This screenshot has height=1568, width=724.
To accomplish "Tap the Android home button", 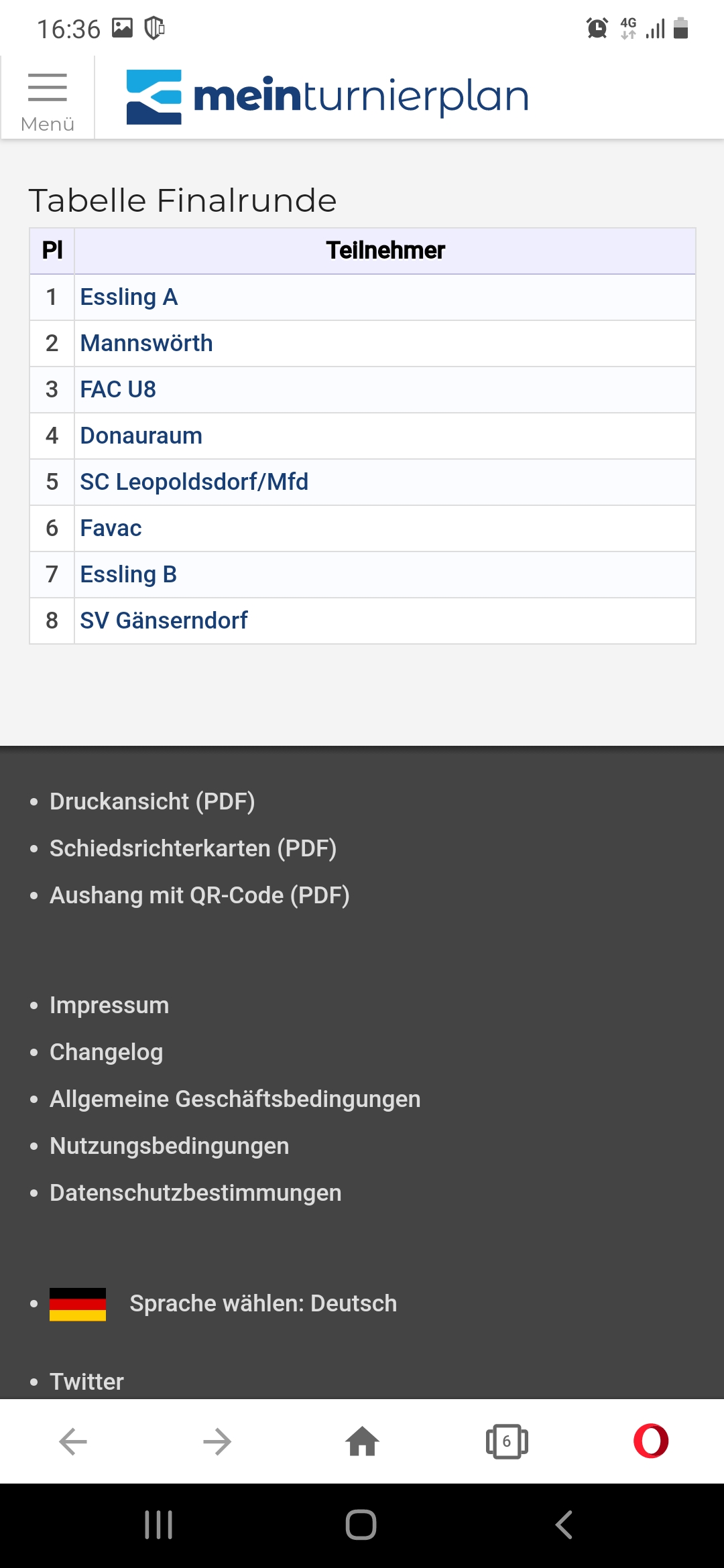I will (x=361, y=1524).
